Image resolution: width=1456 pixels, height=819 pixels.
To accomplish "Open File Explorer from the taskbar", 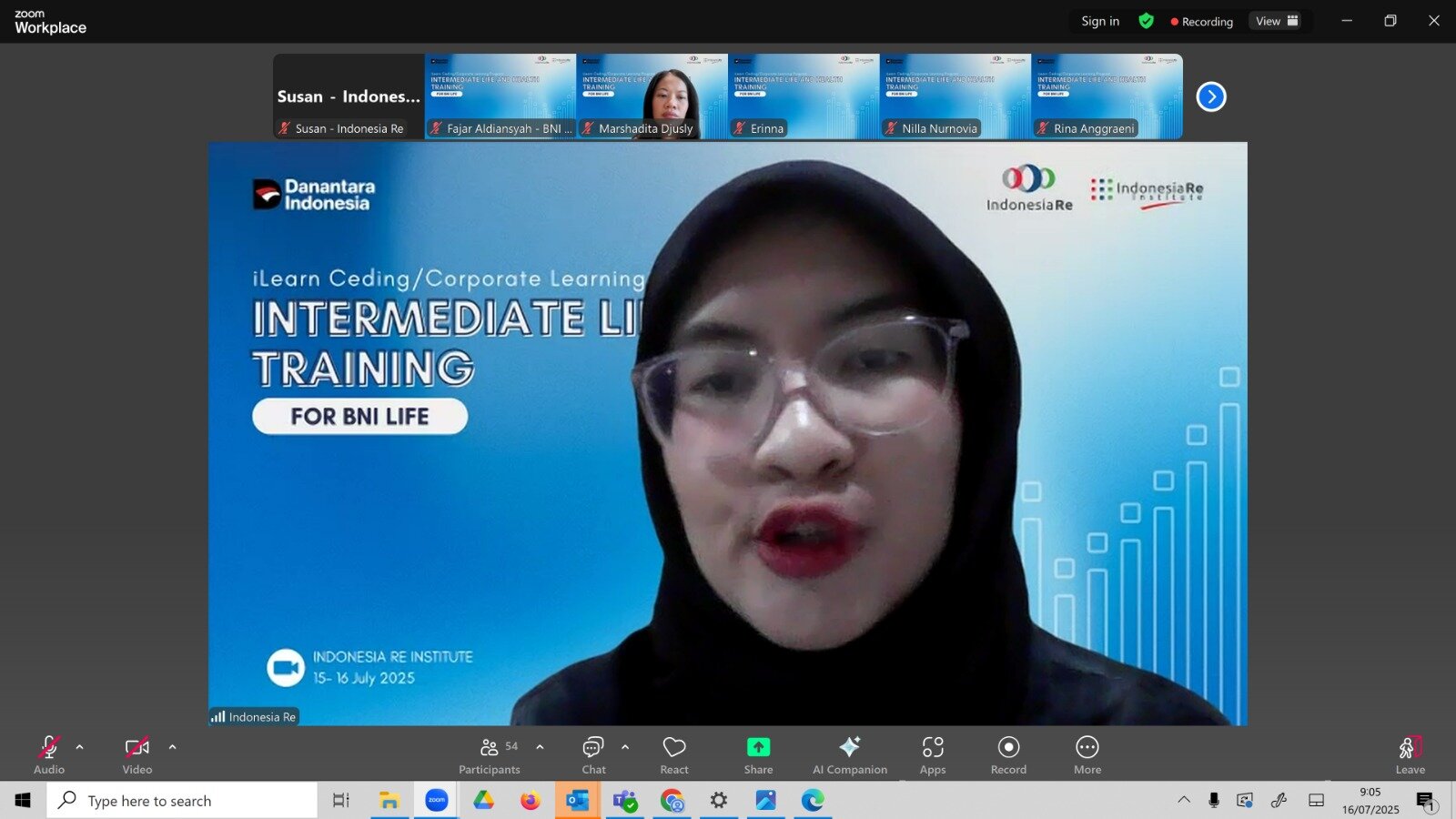I will pyautogui.click(x=389, y=800).
